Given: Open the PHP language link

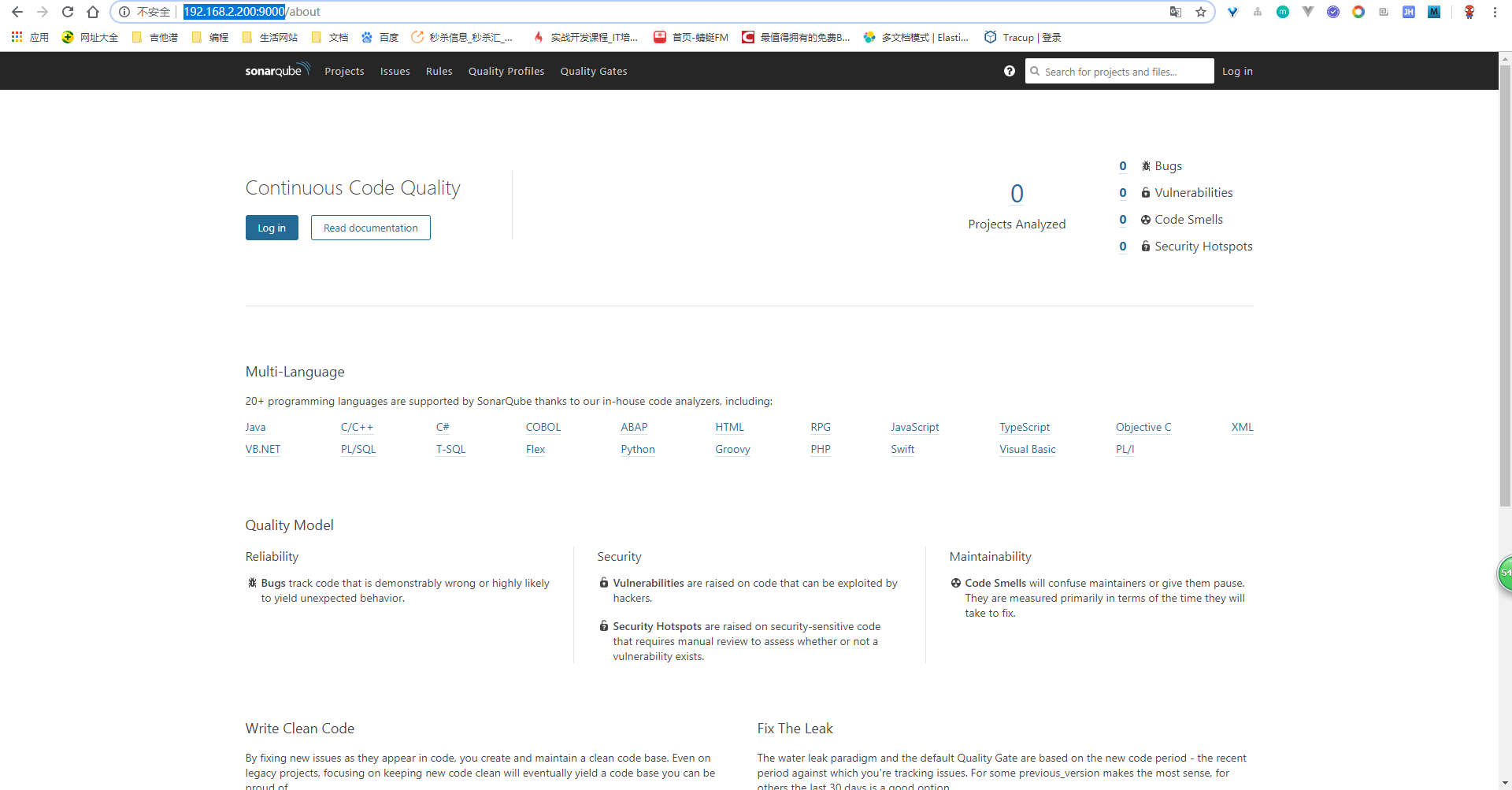Looking at the screenshot, I should pyautogui.click(x=821, y=449).
